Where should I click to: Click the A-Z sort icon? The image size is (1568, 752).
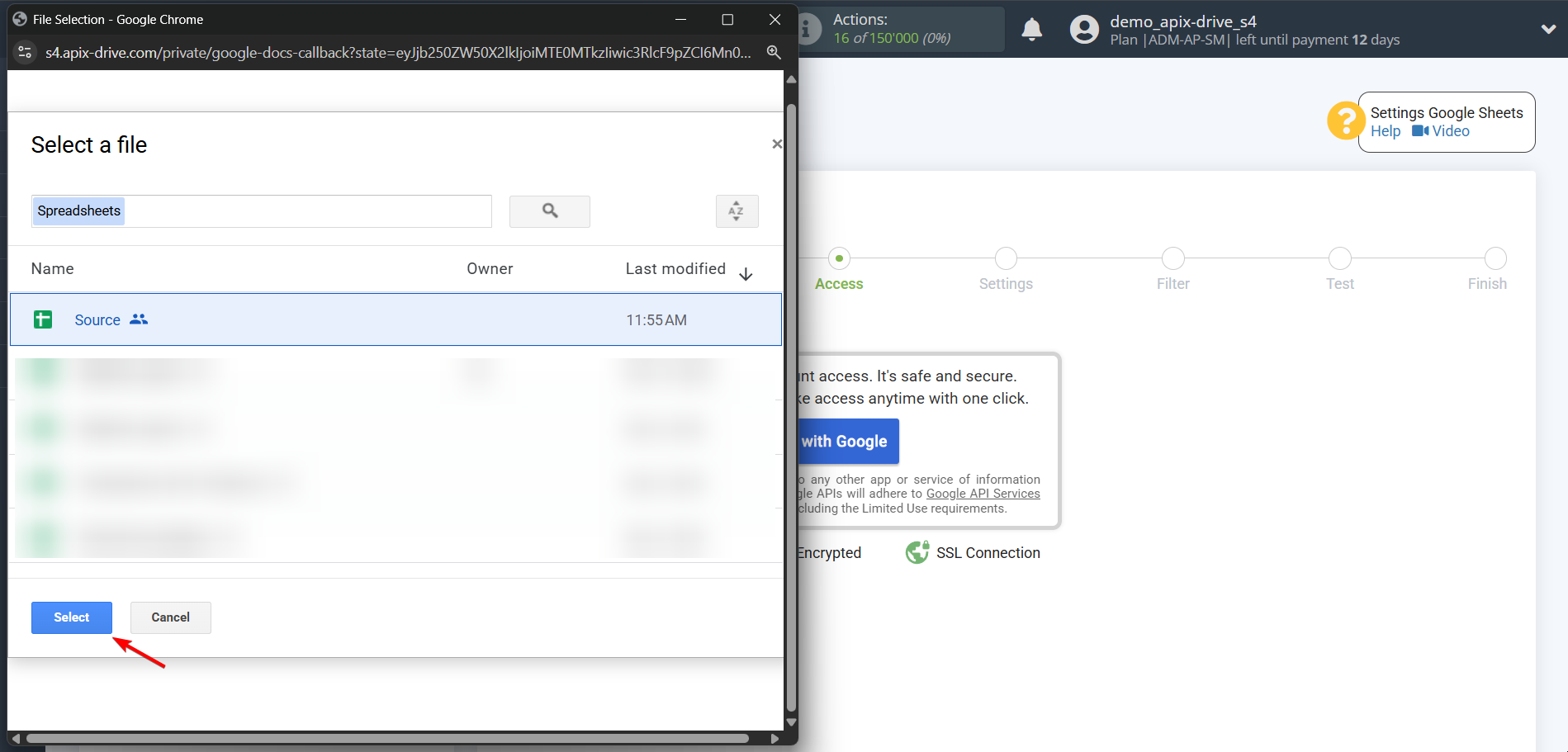click(x=736, y=211)
